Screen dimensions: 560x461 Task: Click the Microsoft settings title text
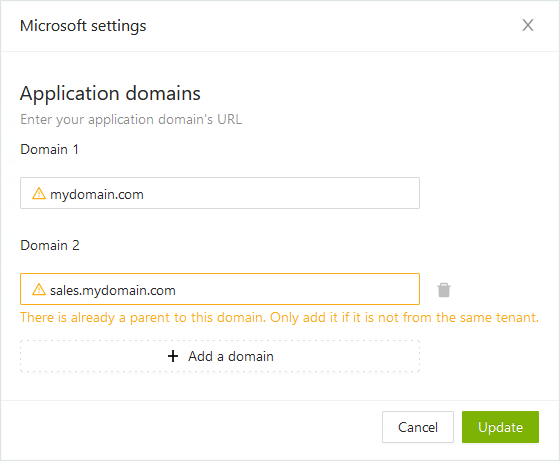click(x=83, y=26)
